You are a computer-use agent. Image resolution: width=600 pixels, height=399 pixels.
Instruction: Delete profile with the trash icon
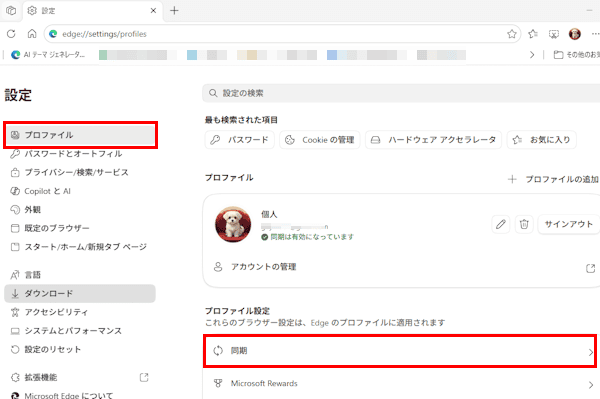[524, 224]
